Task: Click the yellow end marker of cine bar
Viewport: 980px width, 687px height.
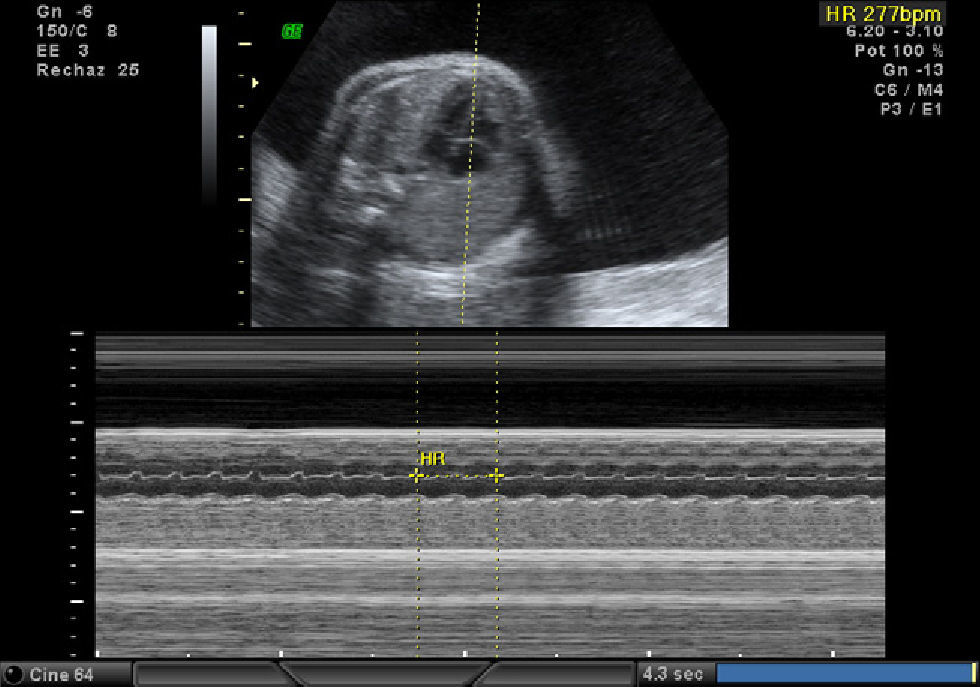Action: pos(973,674)
